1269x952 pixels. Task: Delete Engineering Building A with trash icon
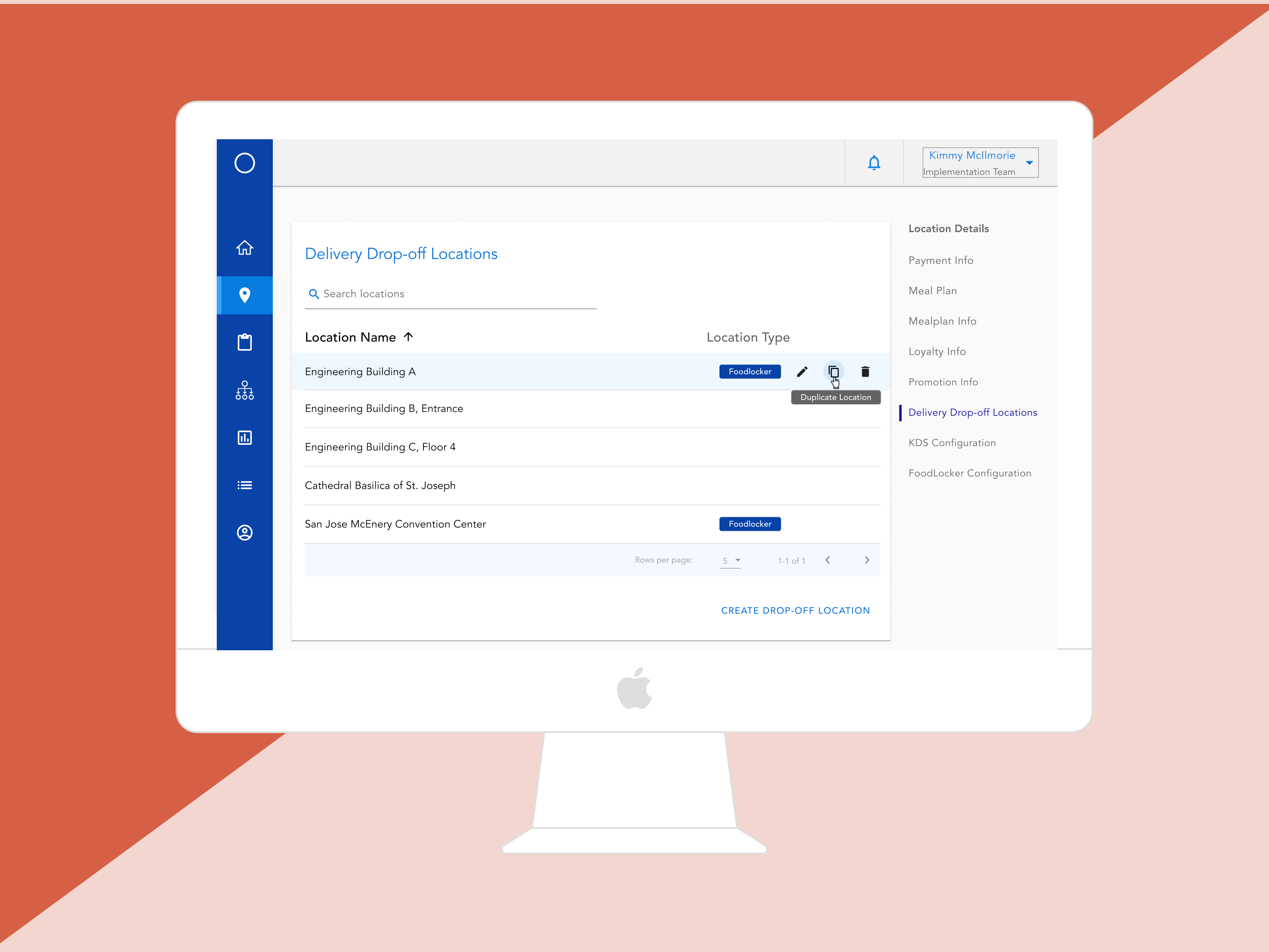pyautogui.click(x=865, y=372)
